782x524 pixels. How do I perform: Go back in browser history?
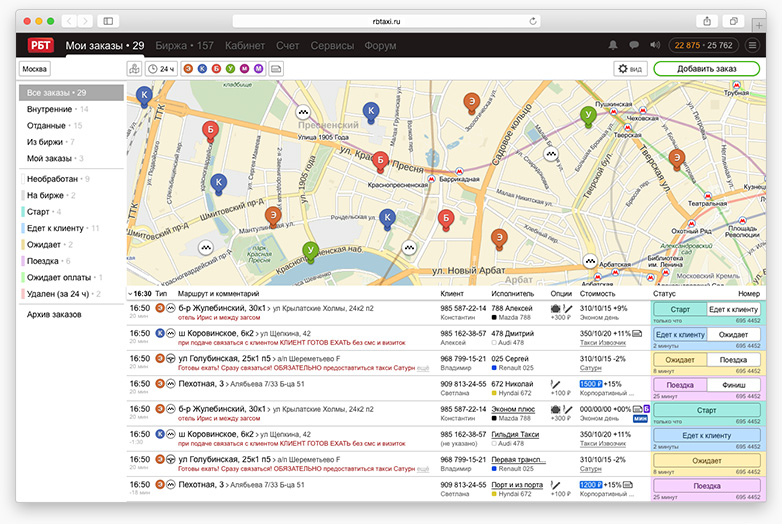(69, 21)
